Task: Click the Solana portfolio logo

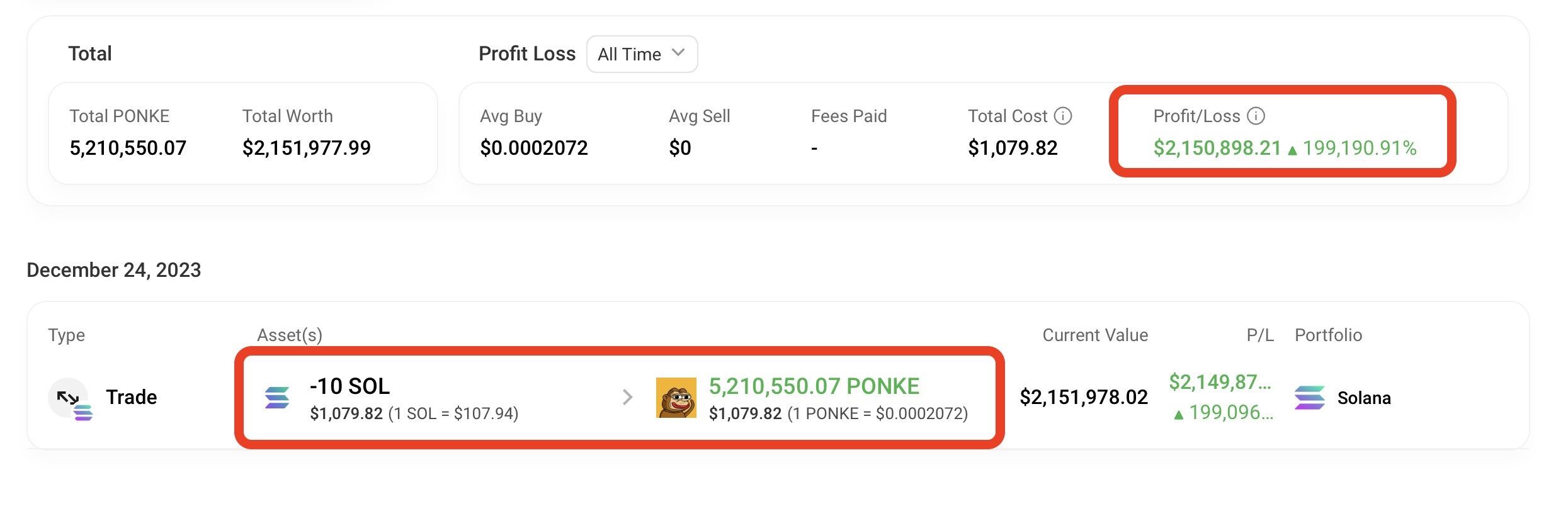Action: (x=1309, y=398)
